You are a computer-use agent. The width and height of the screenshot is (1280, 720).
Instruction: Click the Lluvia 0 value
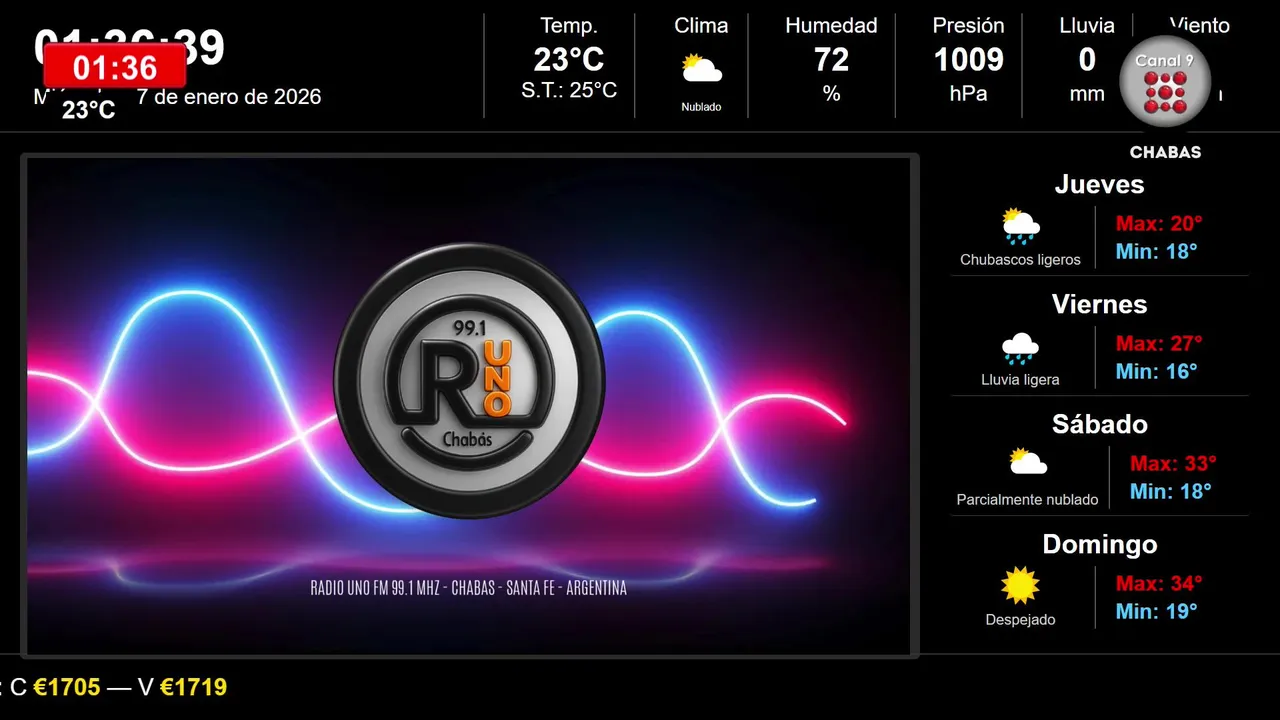pos(1087,60)
